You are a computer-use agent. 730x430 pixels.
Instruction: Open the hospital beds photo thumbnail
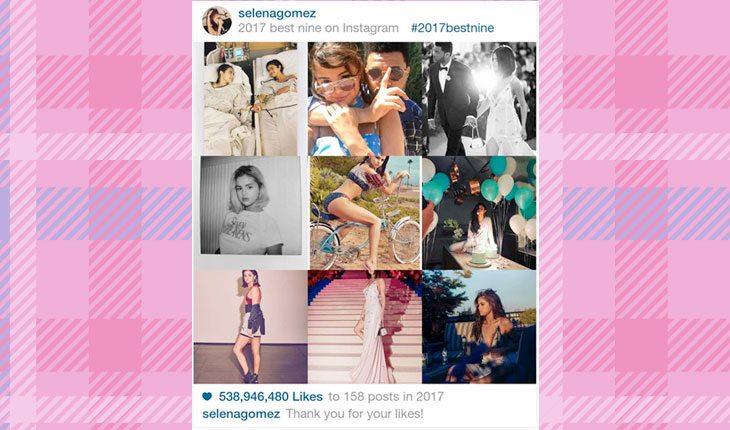click(x=250, y=99)
